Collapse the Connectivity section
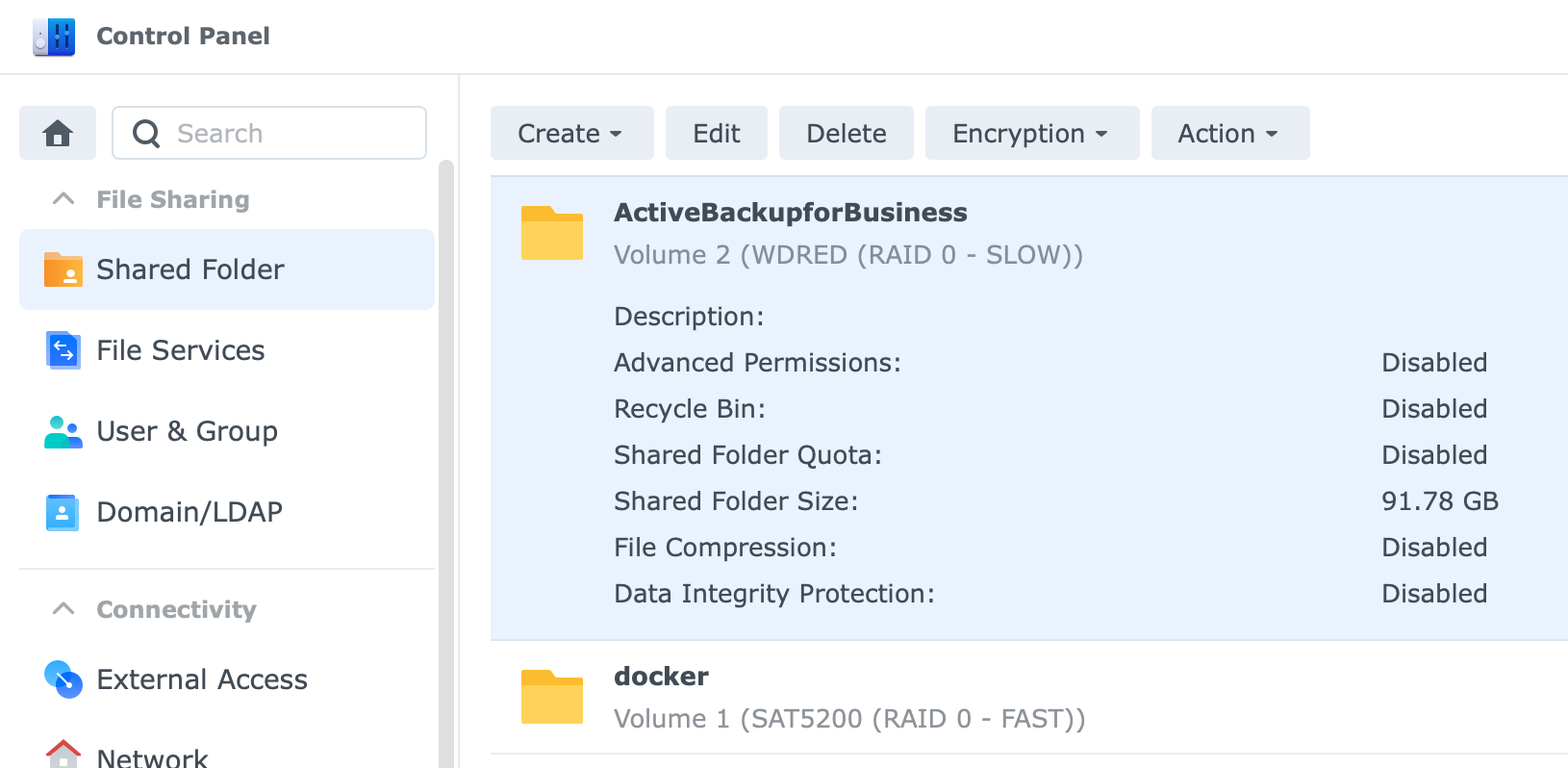Image resolution: width=1568 pixels, height=768 pixels. [x=63, y=609]
